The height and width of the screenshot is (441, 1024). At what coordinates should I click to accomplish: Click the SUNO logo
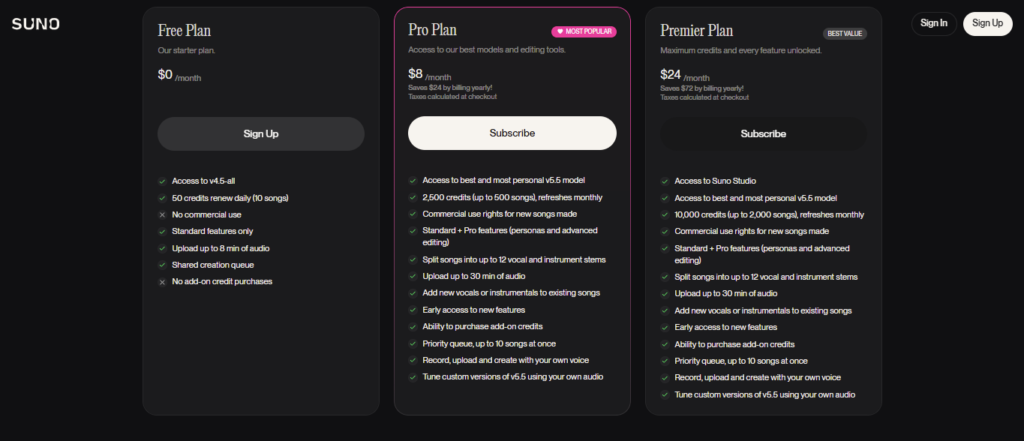[x=35, y=24]
